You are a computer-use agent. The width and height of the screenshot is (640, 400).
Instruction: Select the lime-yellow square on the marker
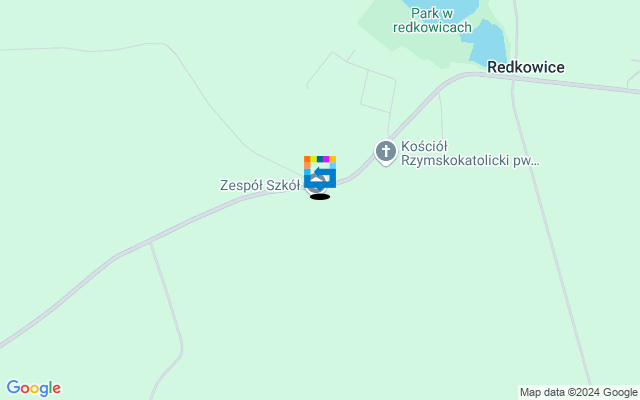click(313, 159)
